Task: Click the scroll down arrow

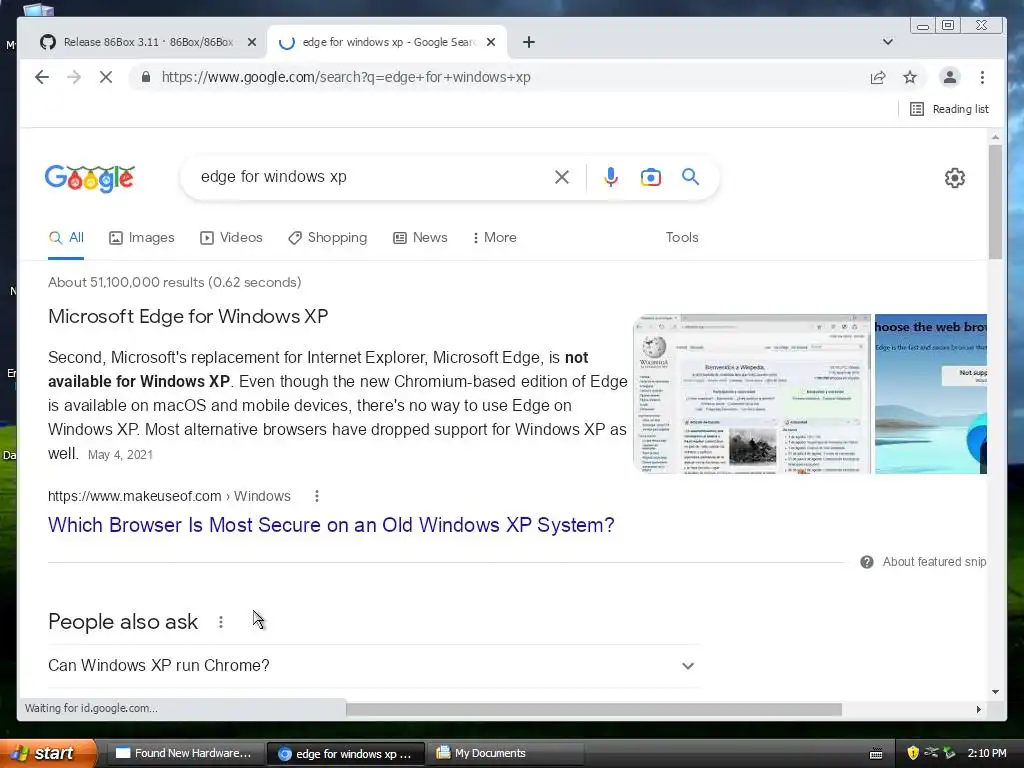Action: click(x=995, y=692)
